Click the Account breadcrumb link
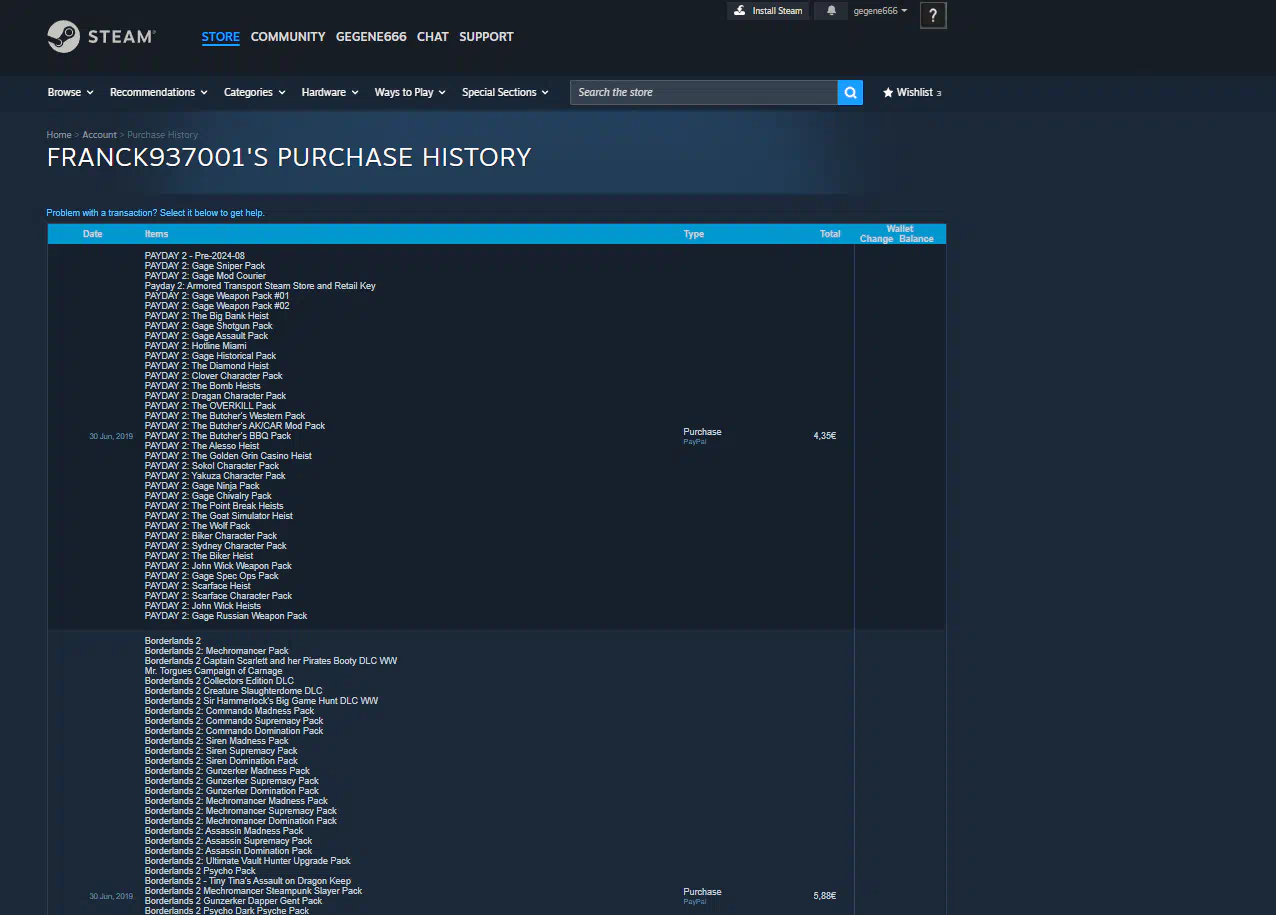 (99, 135)
